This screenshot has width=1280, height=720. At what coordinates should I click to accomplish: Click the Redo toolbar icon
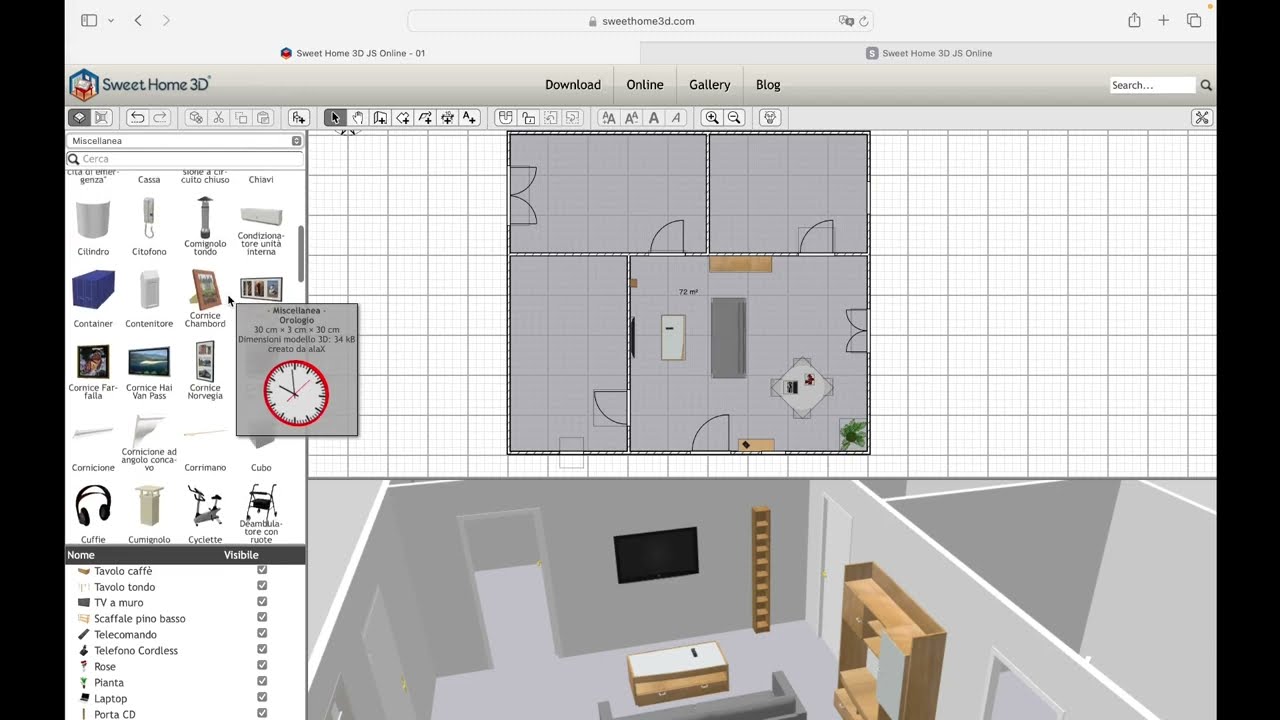point(159,118)
